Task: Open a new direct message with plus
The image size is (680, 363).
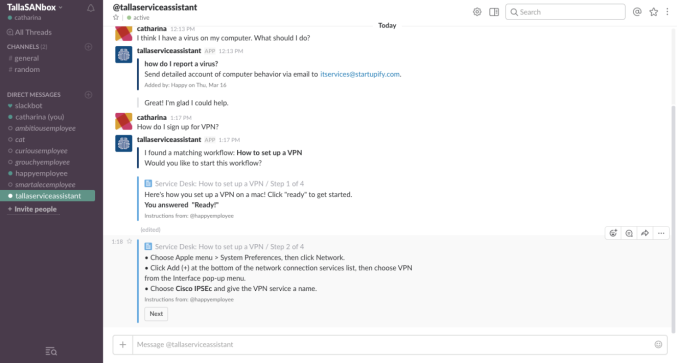Action: click(88, 94)
